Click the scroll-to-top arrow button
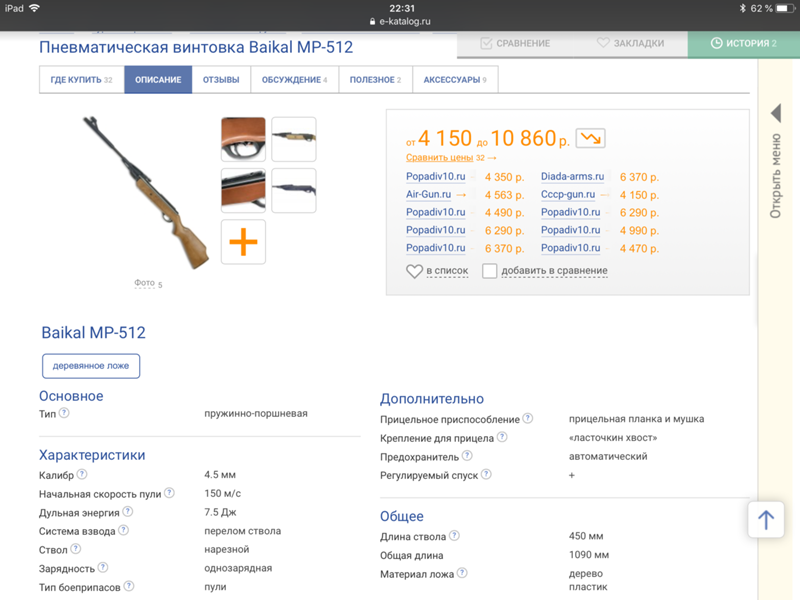Screen dimensions: 800x600 tap(766, 520)
